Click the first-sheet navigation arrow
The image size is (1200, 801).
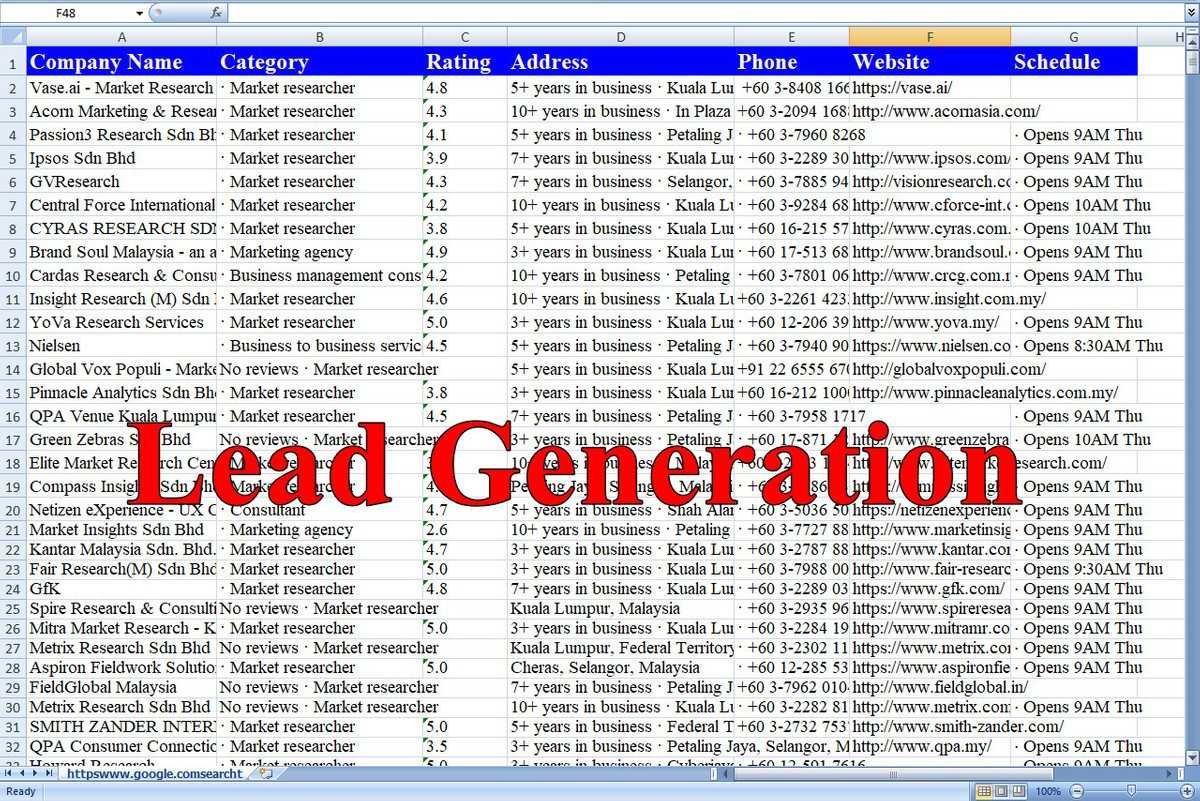click(x=6, y=772)
